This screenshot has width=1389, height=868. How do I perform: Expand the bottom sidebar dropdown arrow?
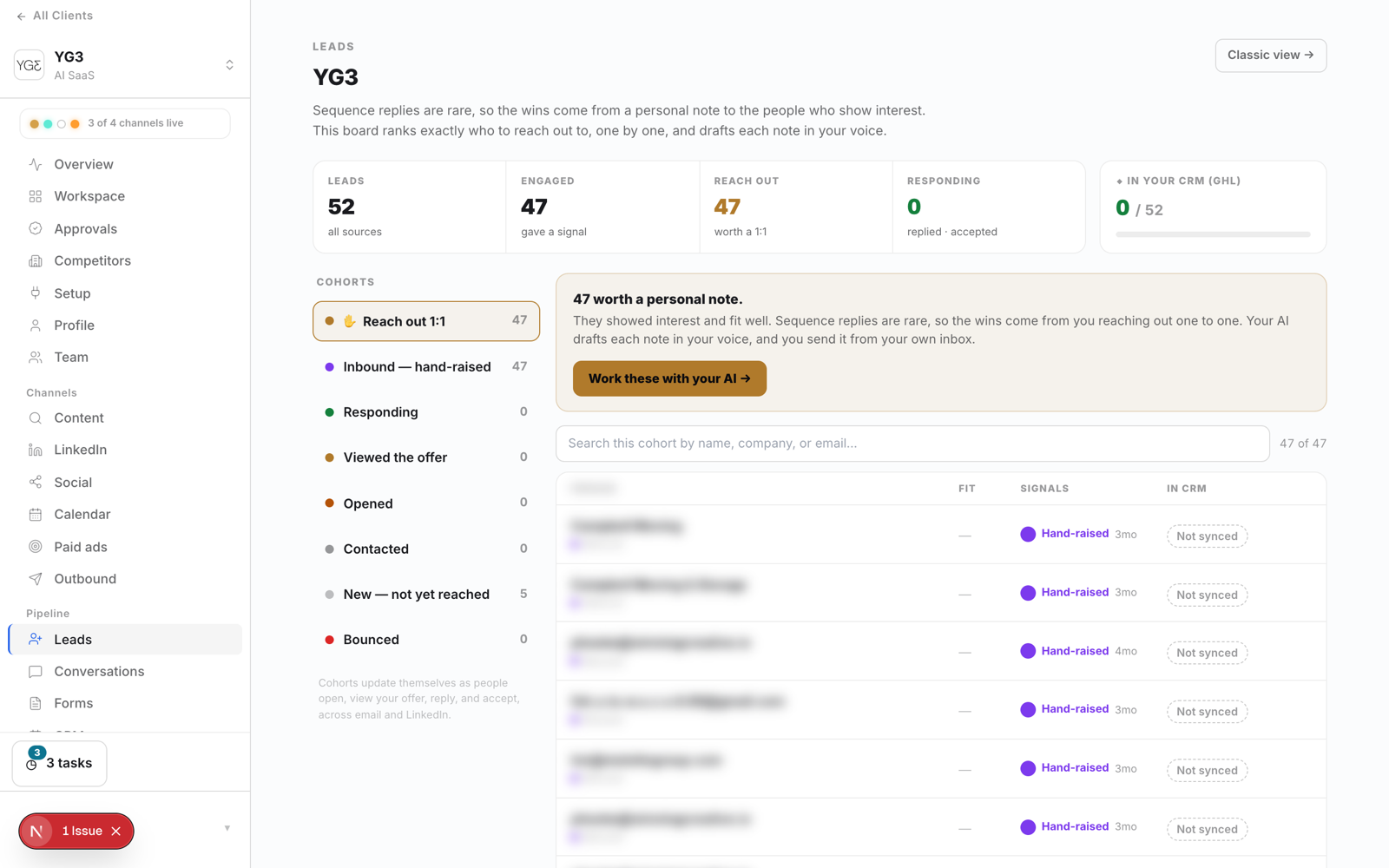point(227,828)
